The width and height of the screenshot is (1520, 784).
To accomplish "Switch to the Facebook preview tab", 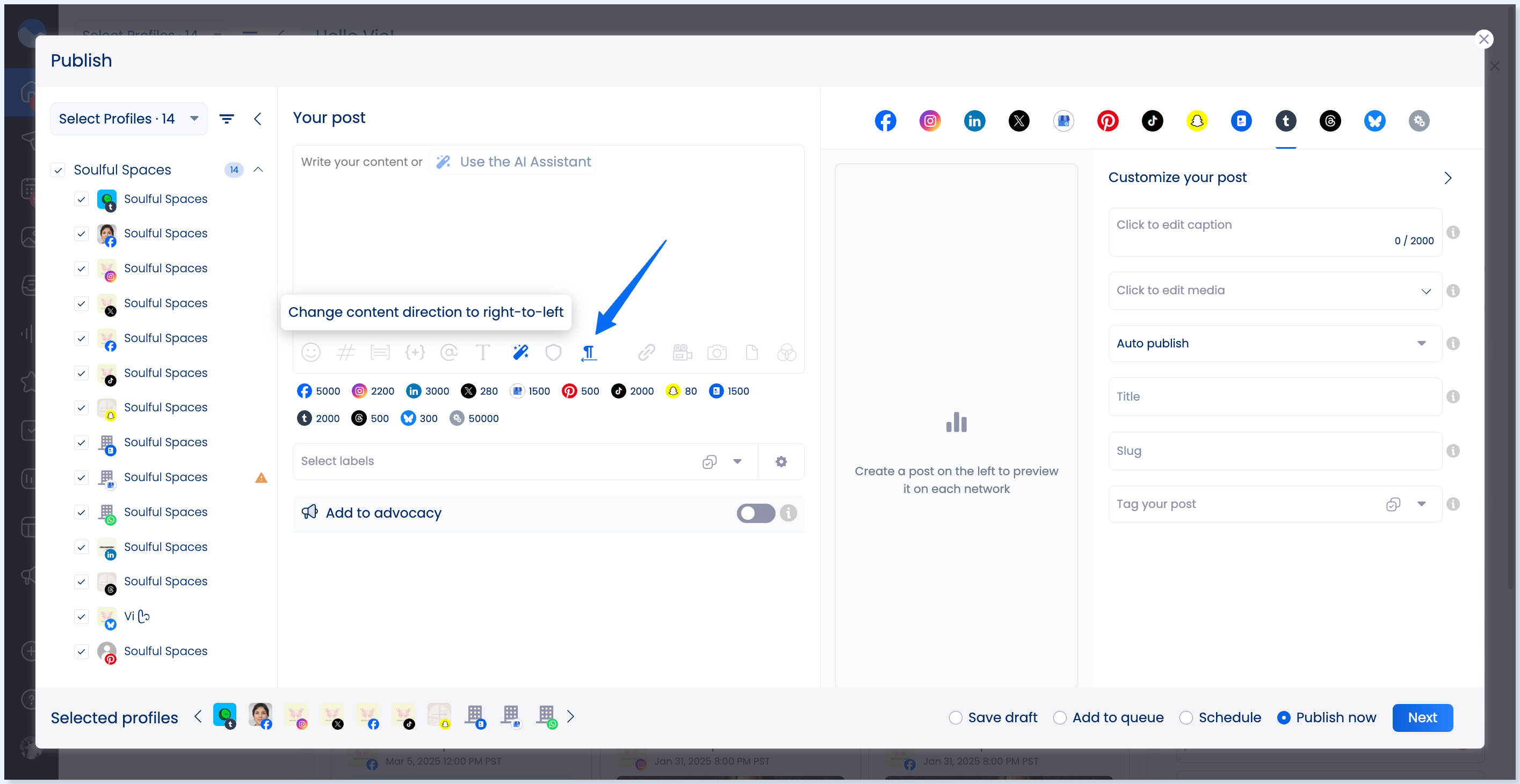I will coord(885,120).
